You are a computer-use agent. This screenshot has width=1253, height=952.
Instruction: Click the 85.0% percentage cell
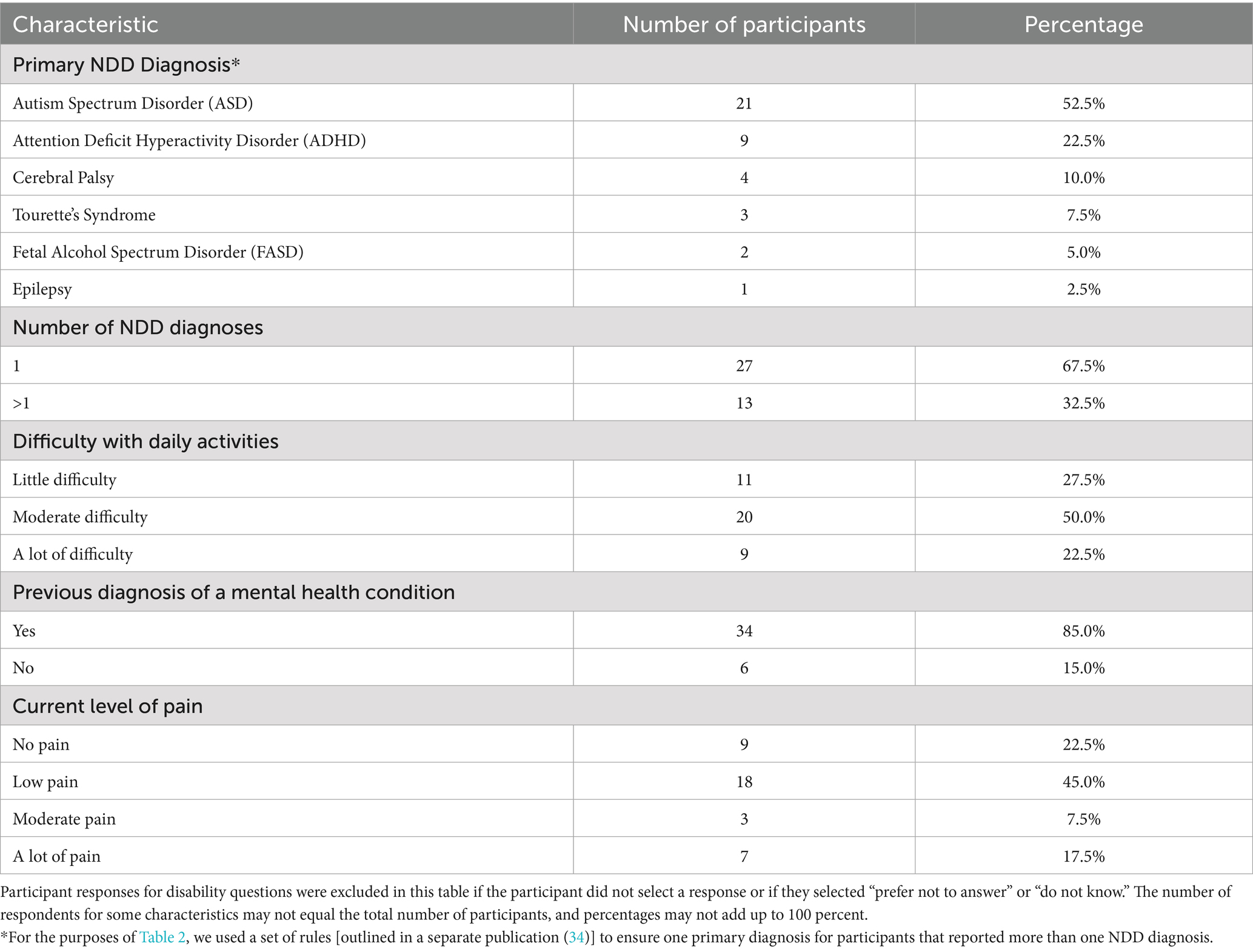click(1083, 631)
